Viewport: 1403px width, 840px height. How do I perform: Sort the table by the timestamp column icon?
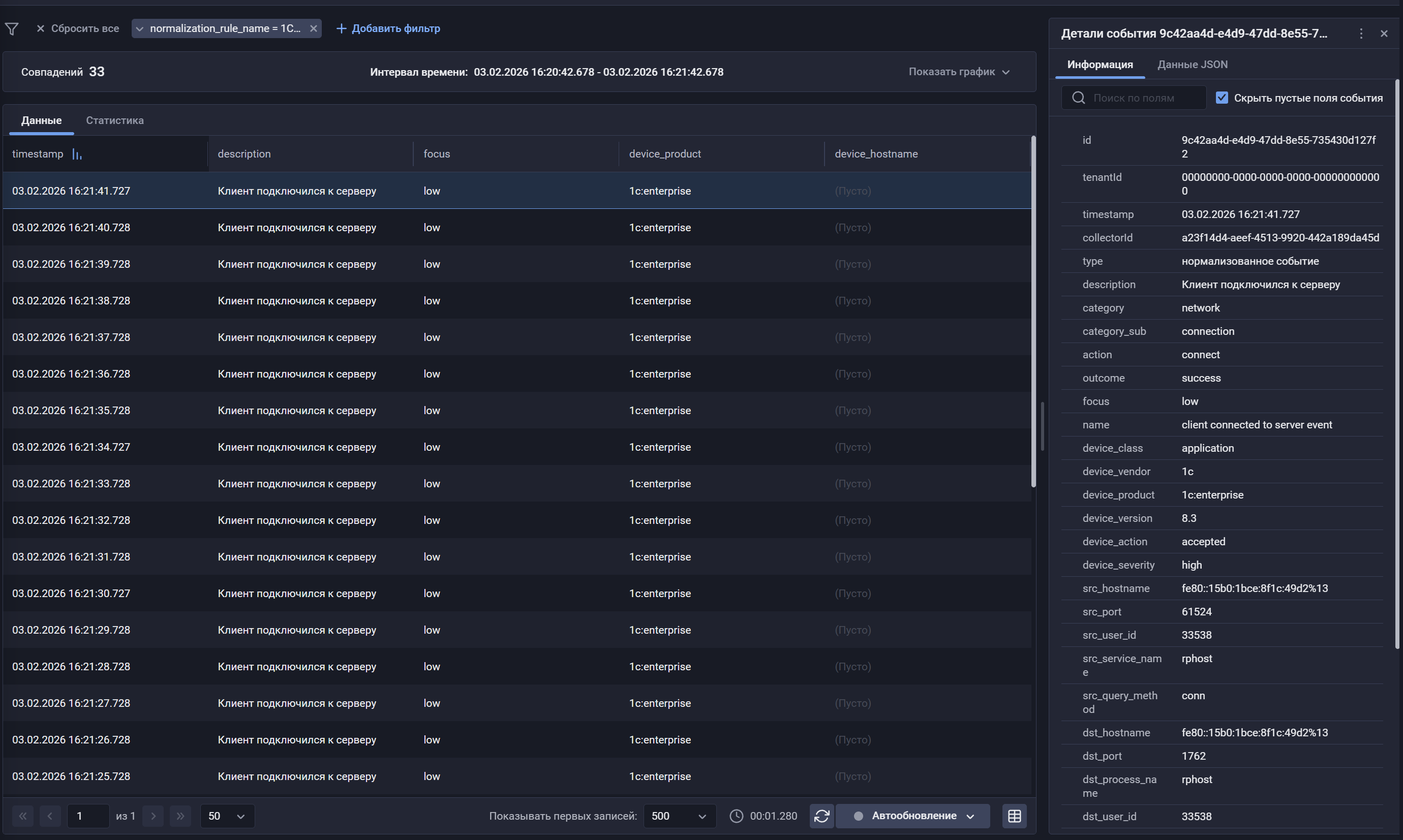(78, 153)
